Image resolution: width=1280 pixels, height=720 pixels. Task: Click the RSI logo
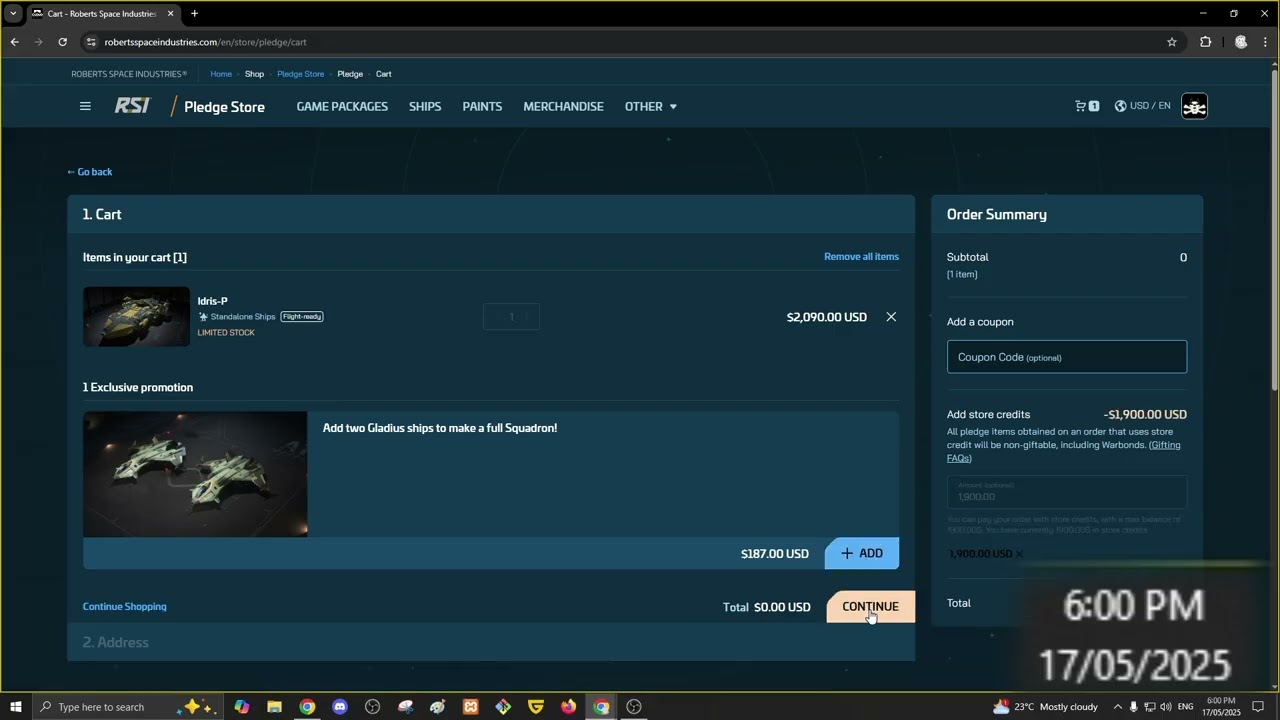[x=132, y=106]
